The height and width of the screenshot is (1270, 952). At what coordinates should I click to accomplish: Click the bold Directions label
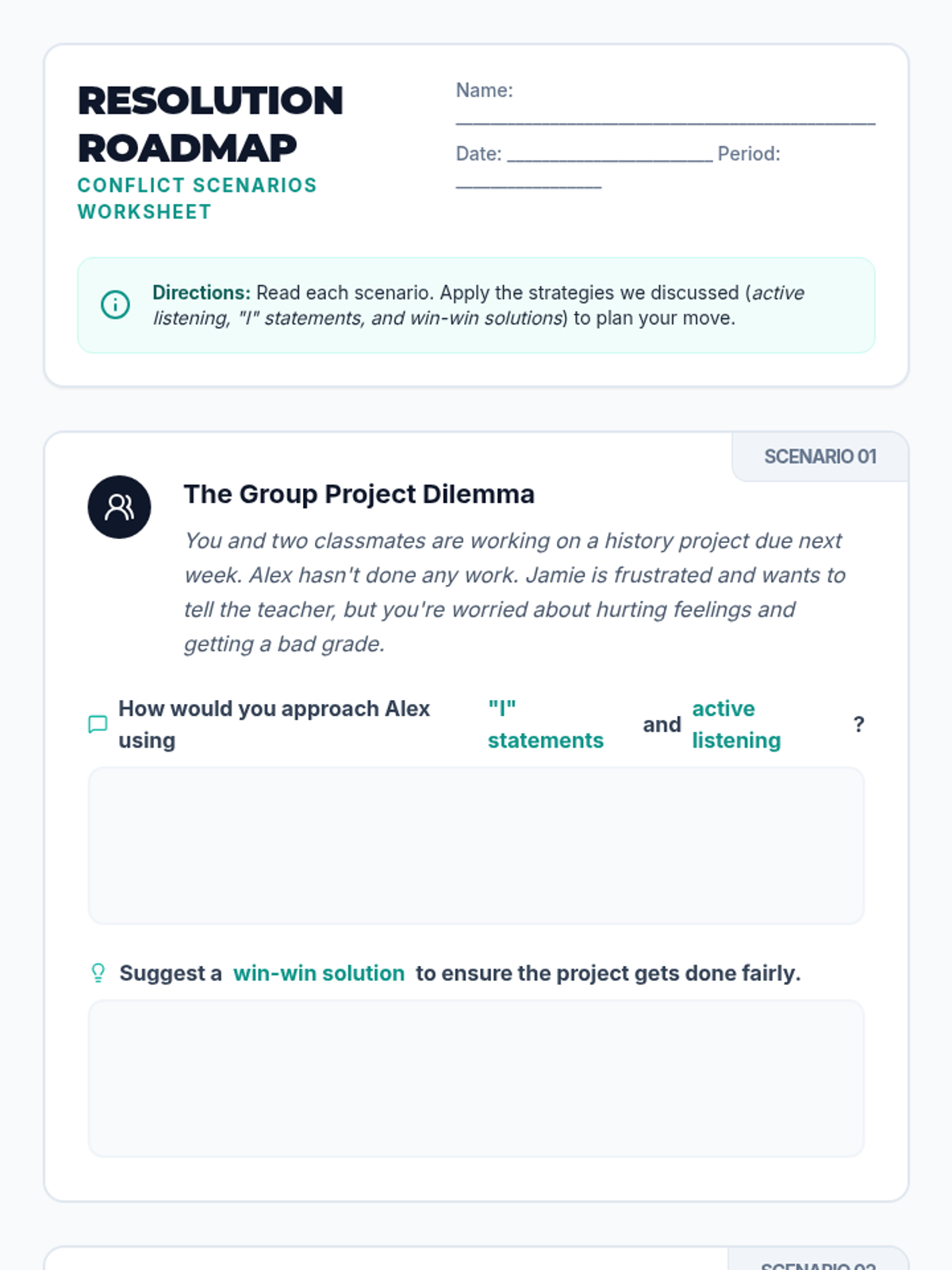[202, 293]
